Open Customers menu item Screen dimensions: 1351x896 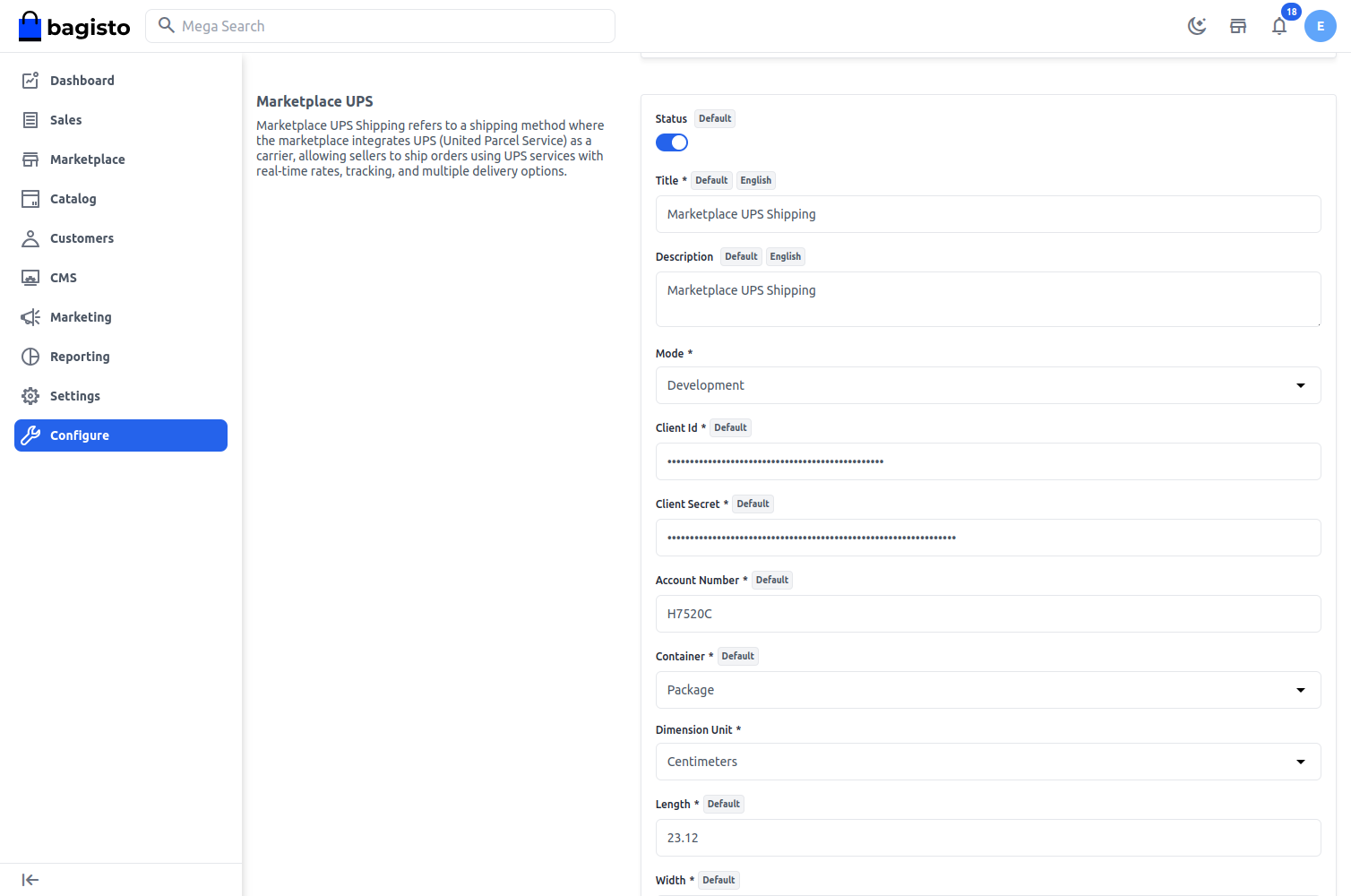[x=121, y=238]
